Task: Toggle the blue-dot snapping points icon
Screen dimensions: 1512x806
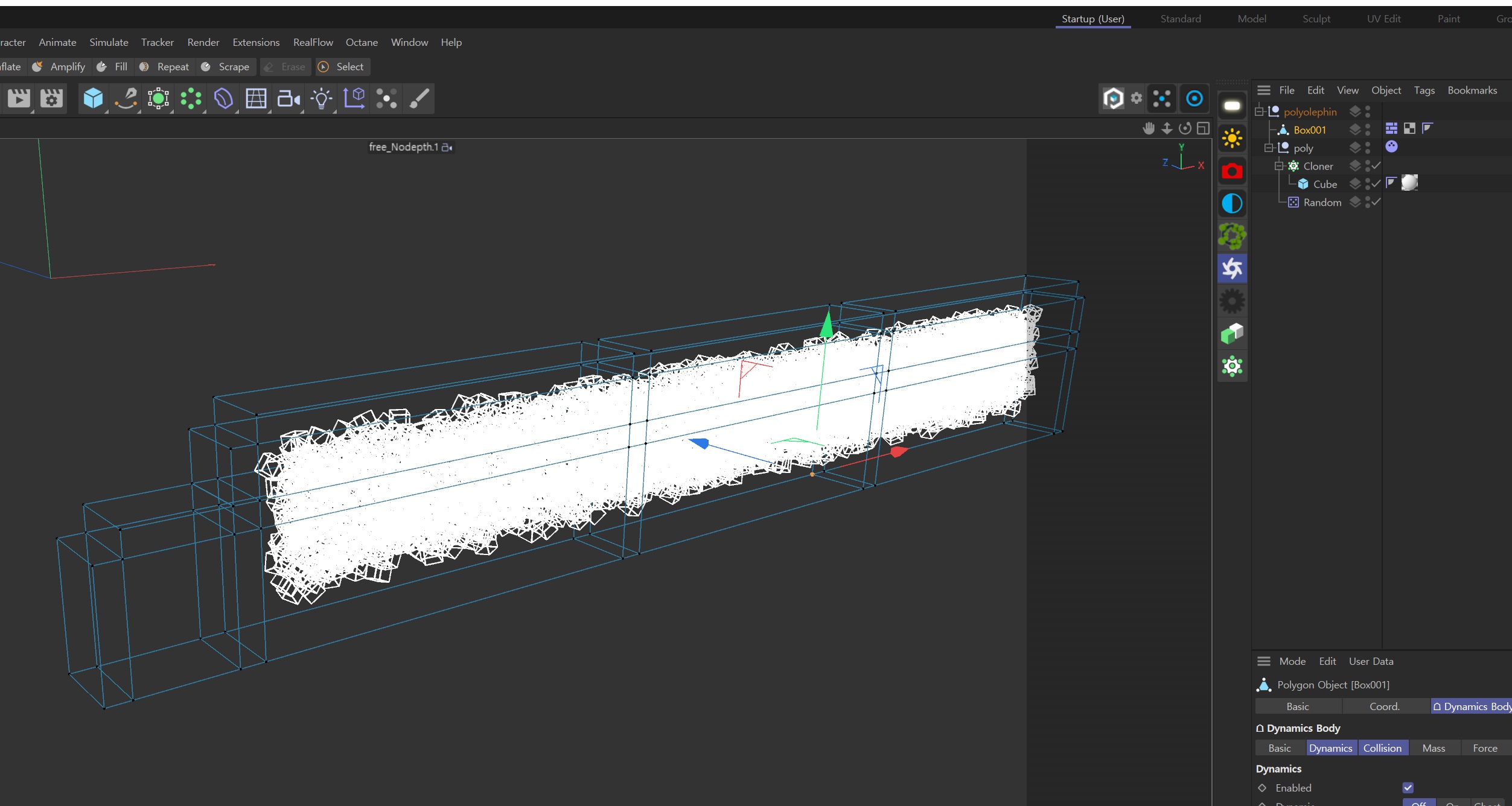Action: pyautogui.click(x=1162, y=98)
